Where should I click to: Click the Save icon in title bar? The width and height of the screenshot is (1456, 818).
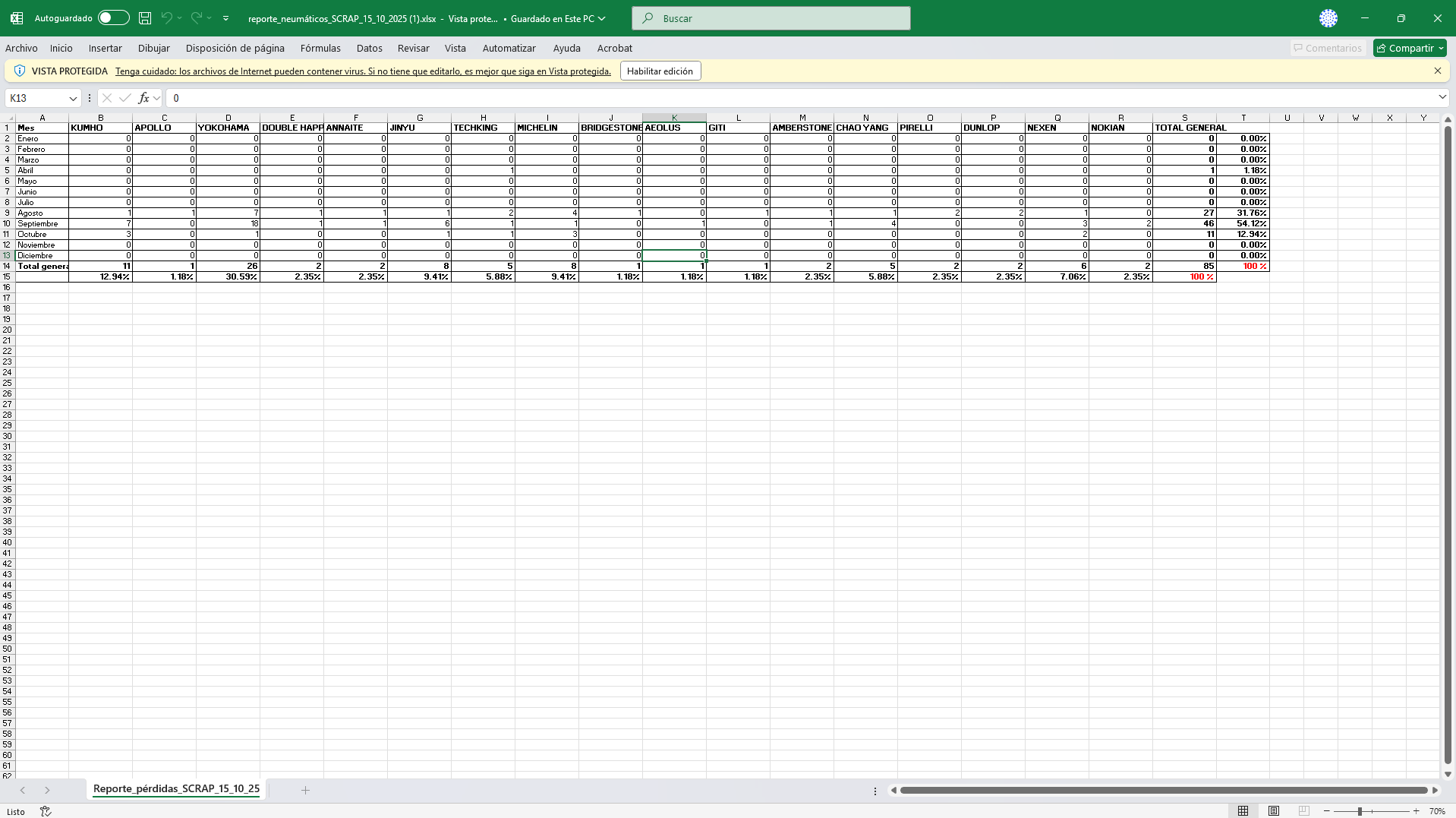pyautogui.click(x=145, y=18)
